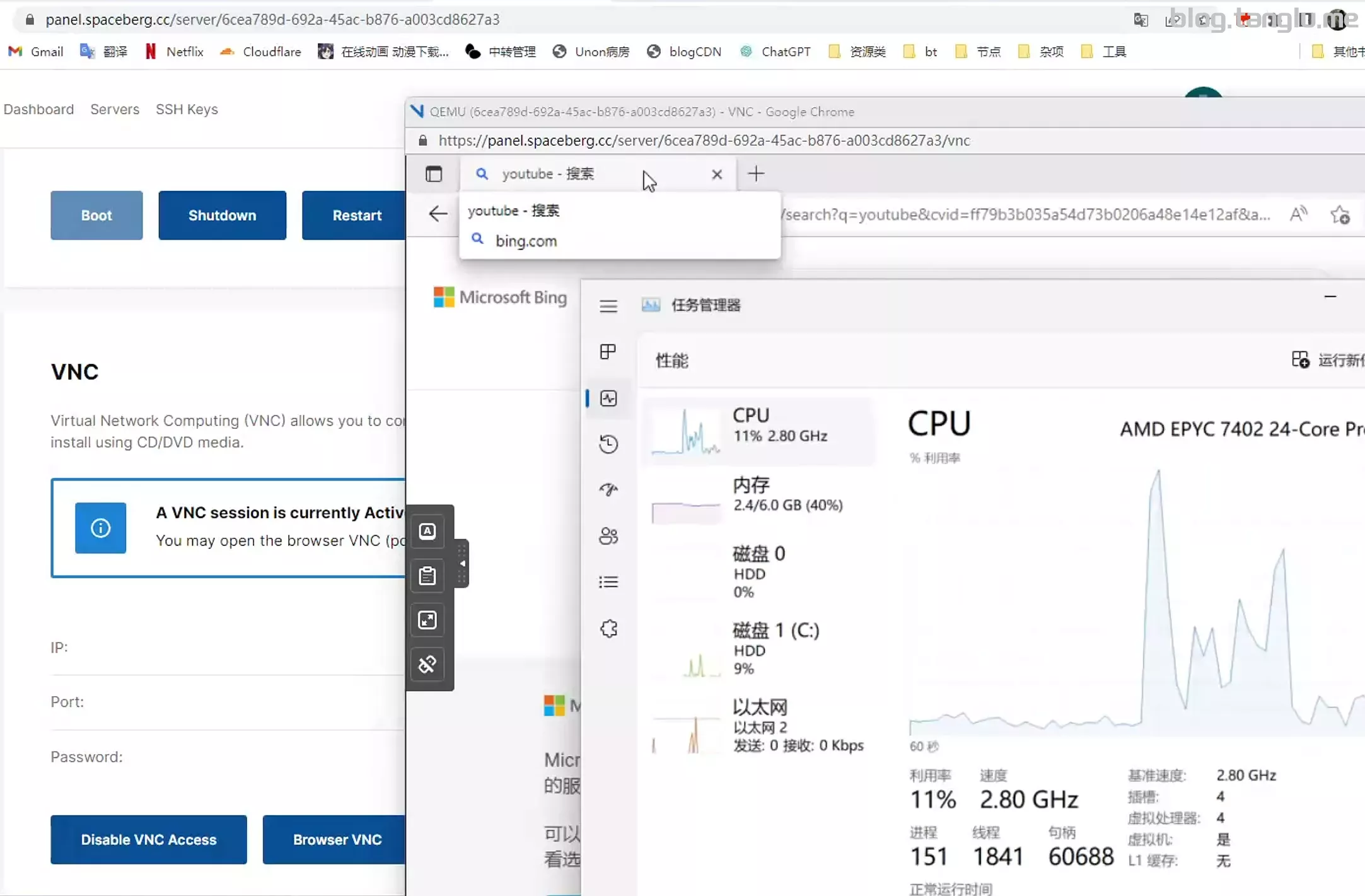This screenshot has height=896, width=1365.
Task: Select bing.com suggestion in dropdown
Action: [526, 241]
